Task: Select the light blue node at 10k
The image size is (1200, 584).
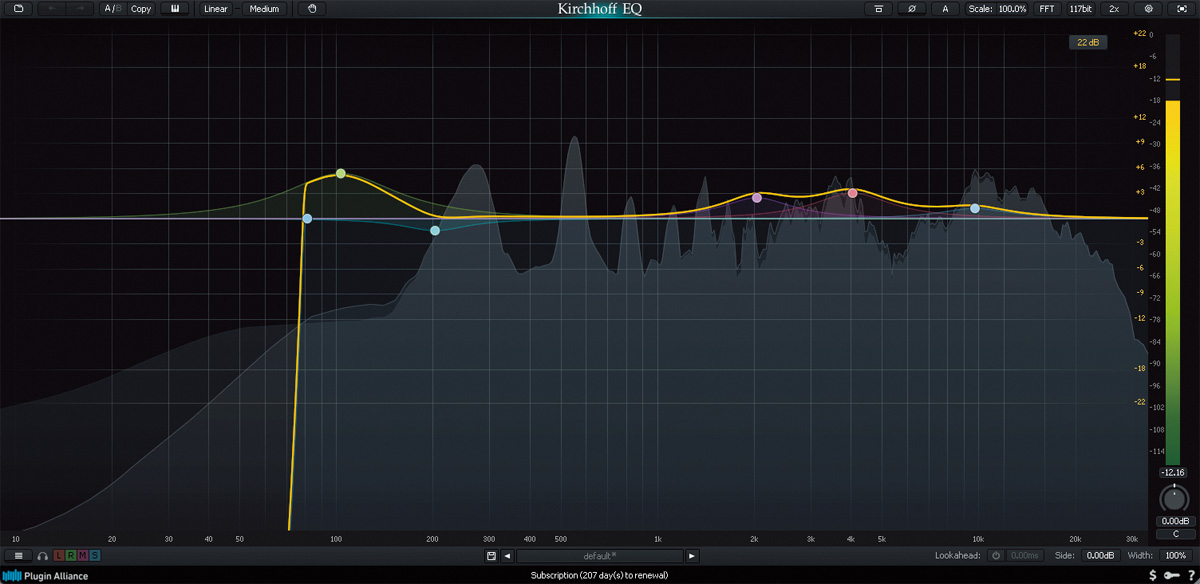Action: (x=975, y=208)
